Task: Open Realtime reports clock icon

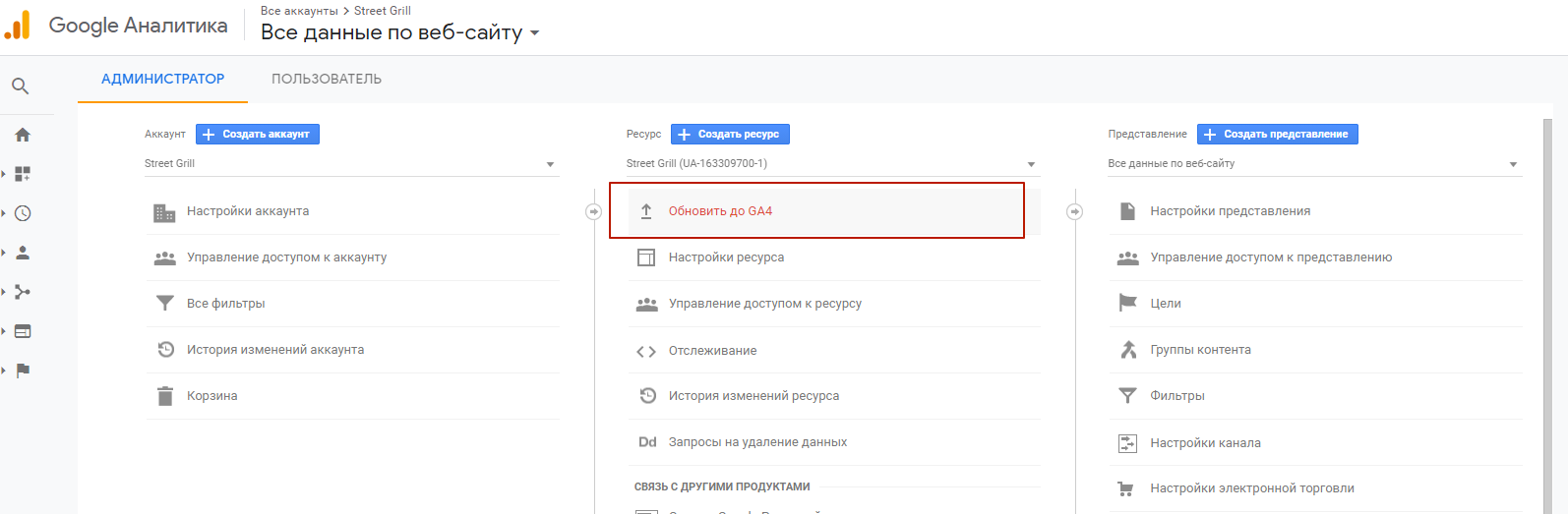Action: (23, 213)
